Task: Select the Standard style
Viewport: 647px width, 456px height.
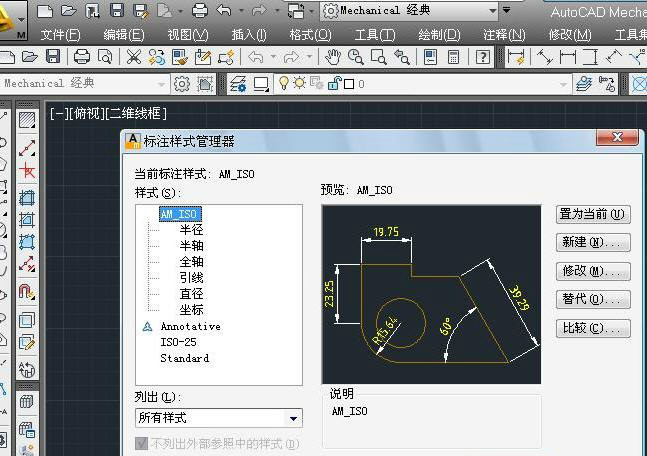Action: pos(184,358)
